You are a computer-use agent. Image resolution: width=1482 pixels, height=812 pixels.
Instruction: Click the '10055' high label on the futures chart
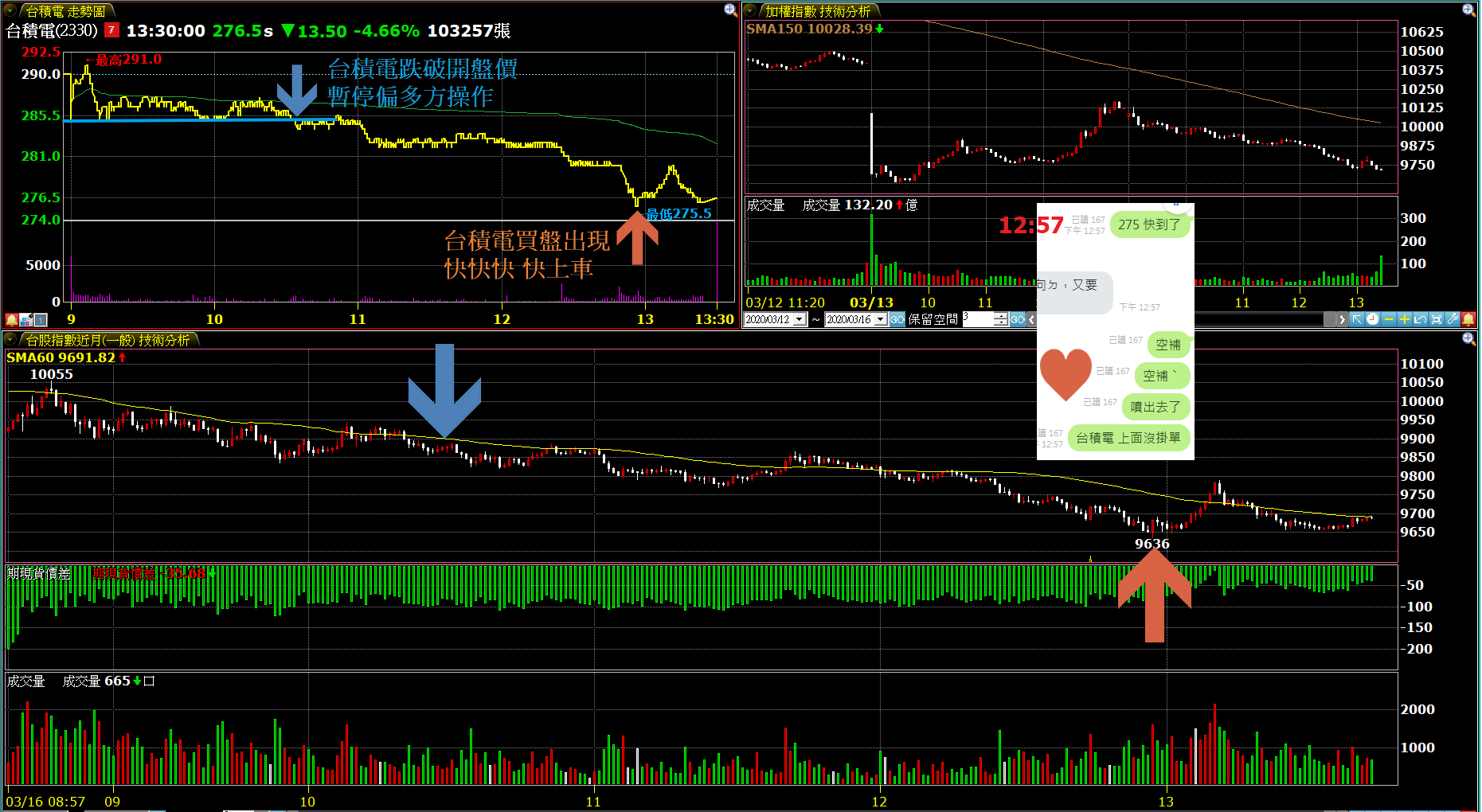52,374
